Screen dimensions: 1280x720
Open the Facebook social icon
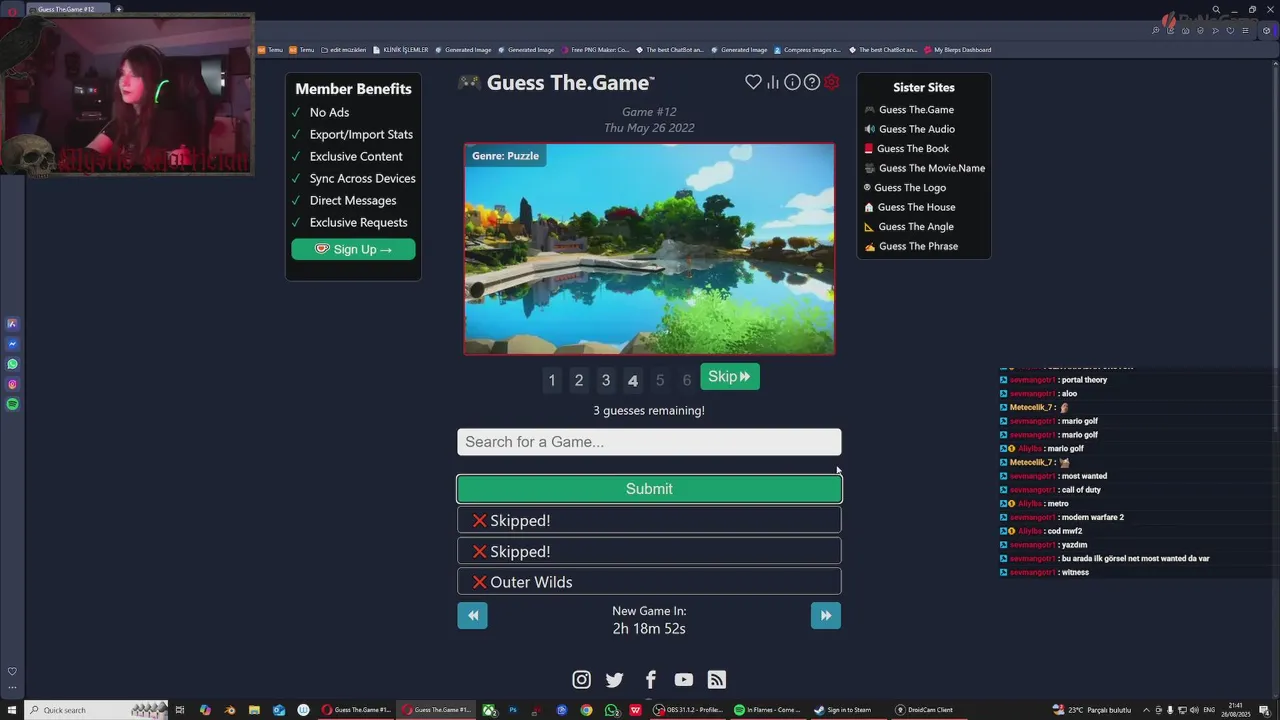[650, 680]
